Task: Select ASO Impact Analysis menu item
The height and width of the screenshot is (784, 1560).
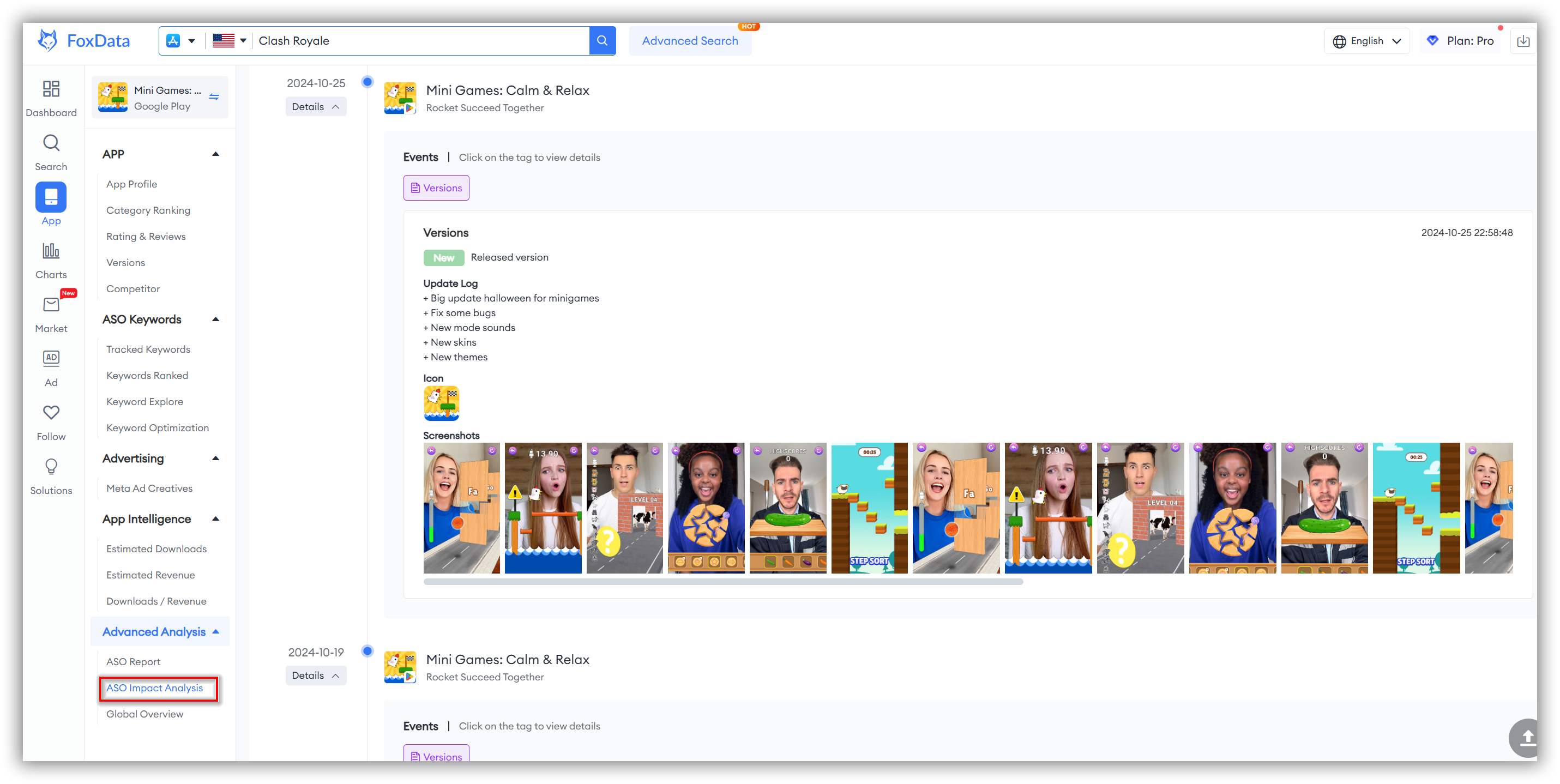Action: pos(155,688)
